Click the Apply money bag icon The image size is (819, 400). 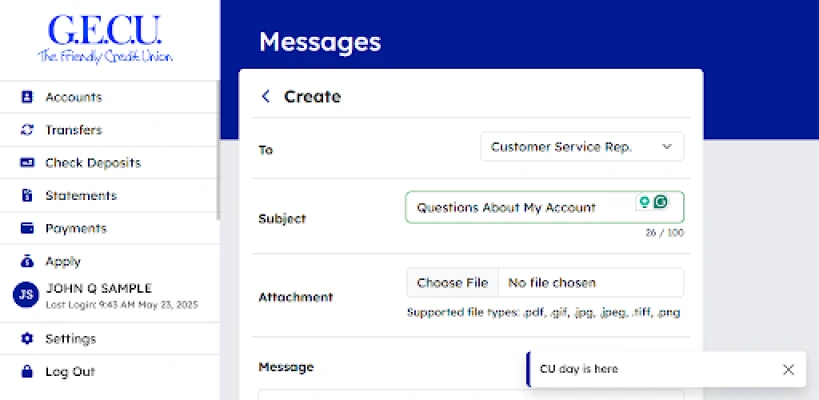pos(27,261)
